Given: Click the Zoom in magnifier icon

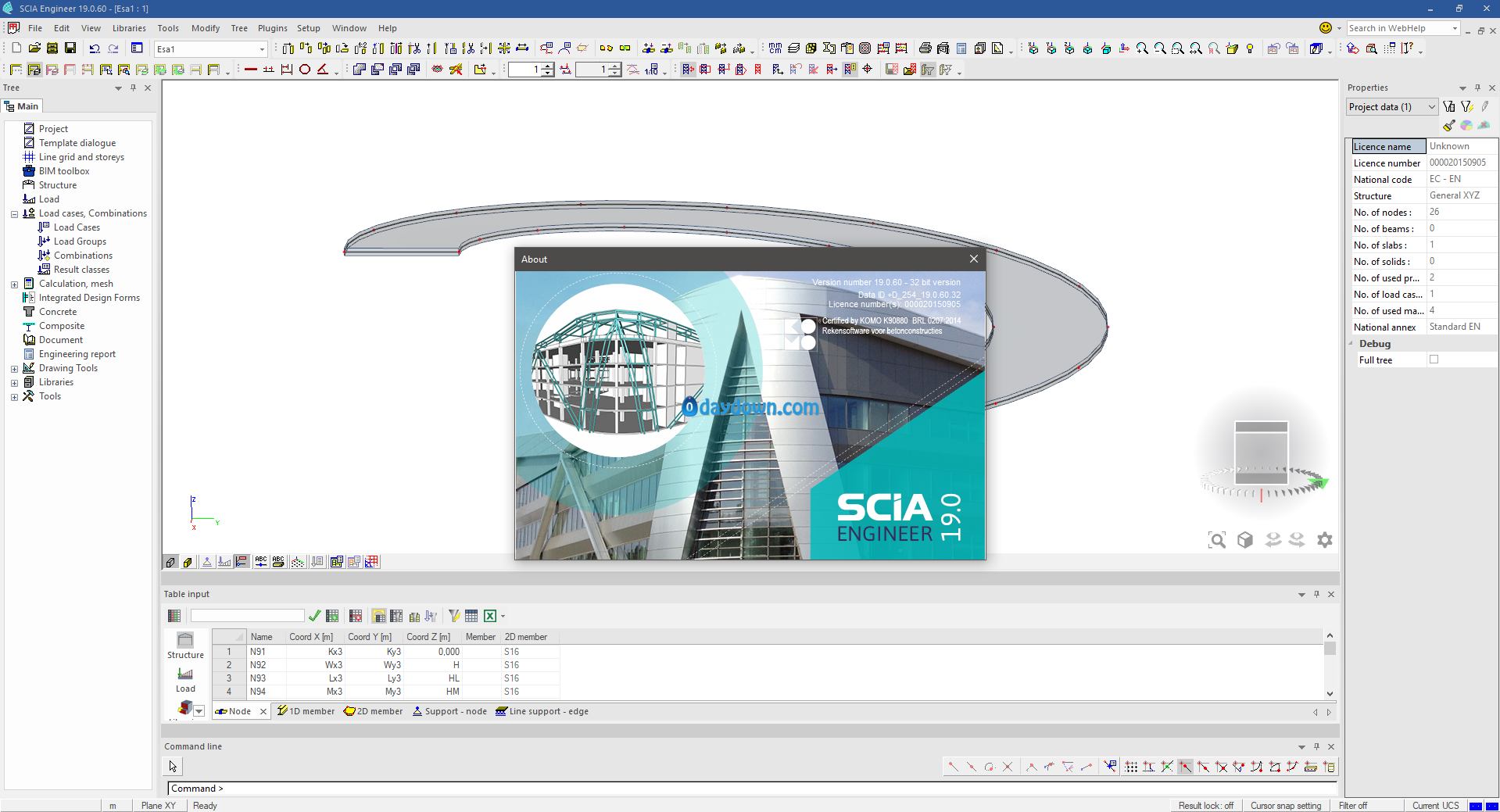Looking at the screenshot, I should 1142,48.
